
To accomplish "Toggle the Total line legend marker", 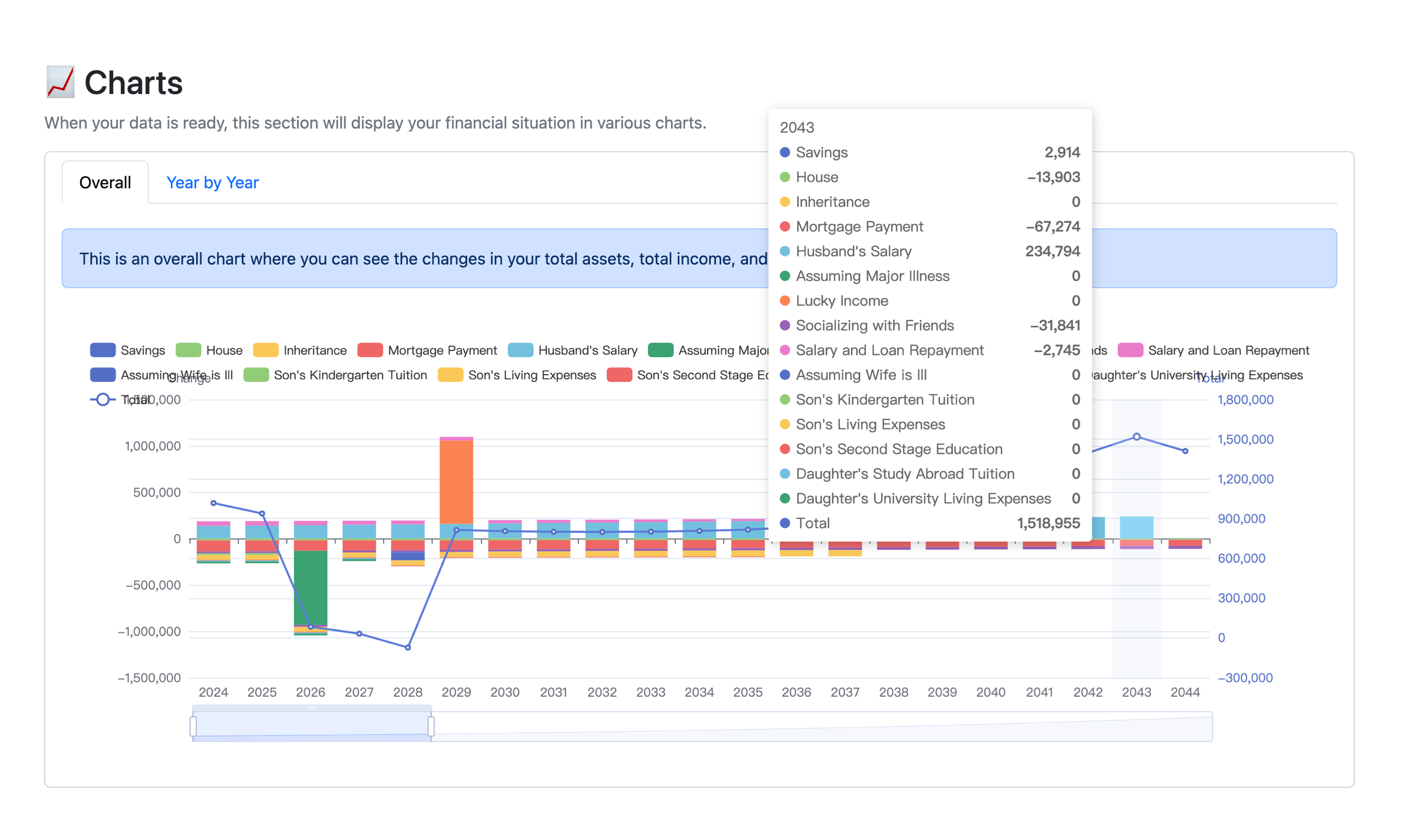I will tap(102, 400).
